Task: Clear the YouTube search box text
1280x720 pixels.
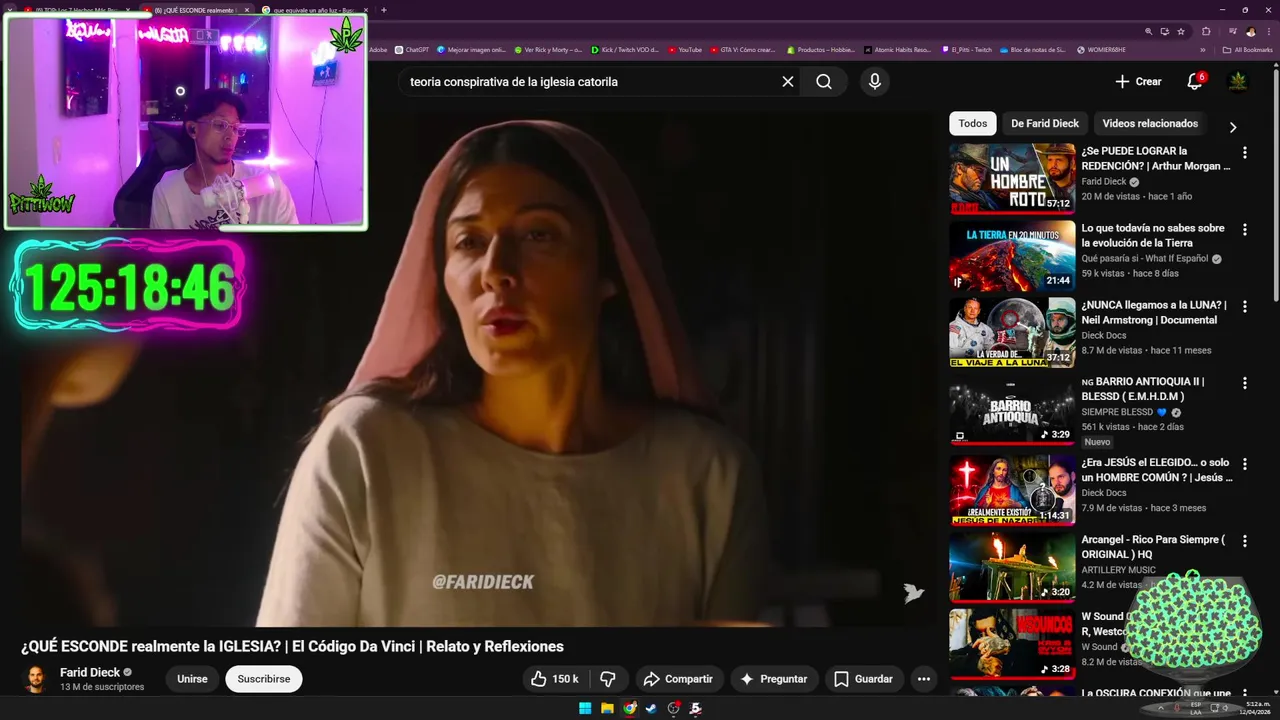Action: [788, 82]
